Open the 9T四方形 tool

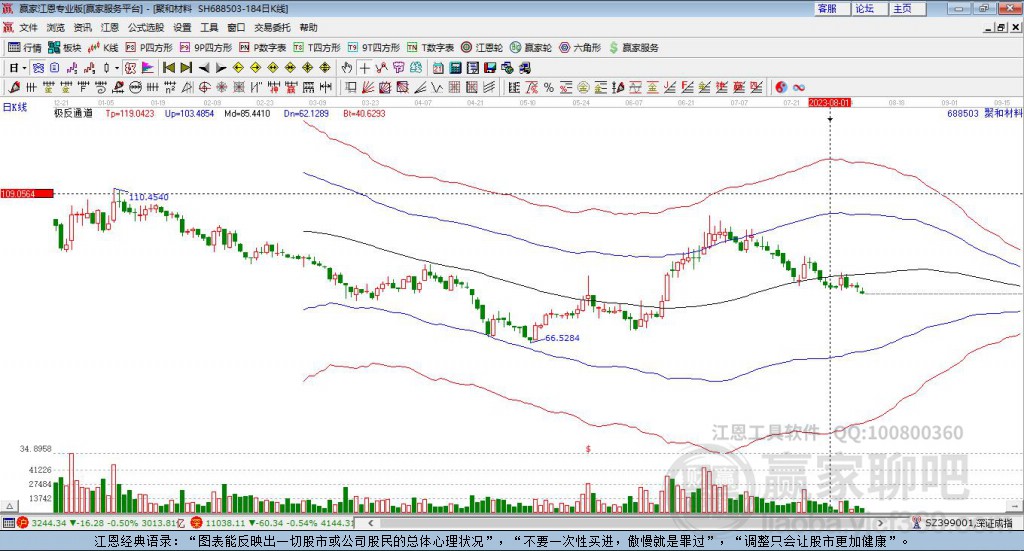[374, 48]
